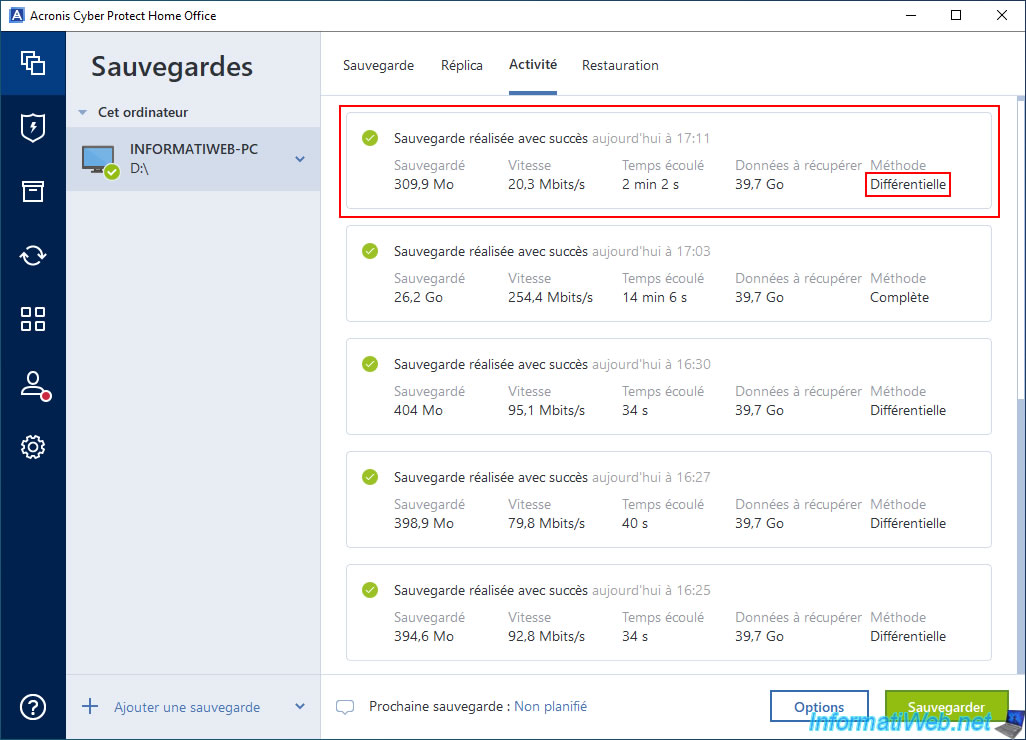Open the Settings gear section
The image size is (1026, 740).
(x=33, y=447)
